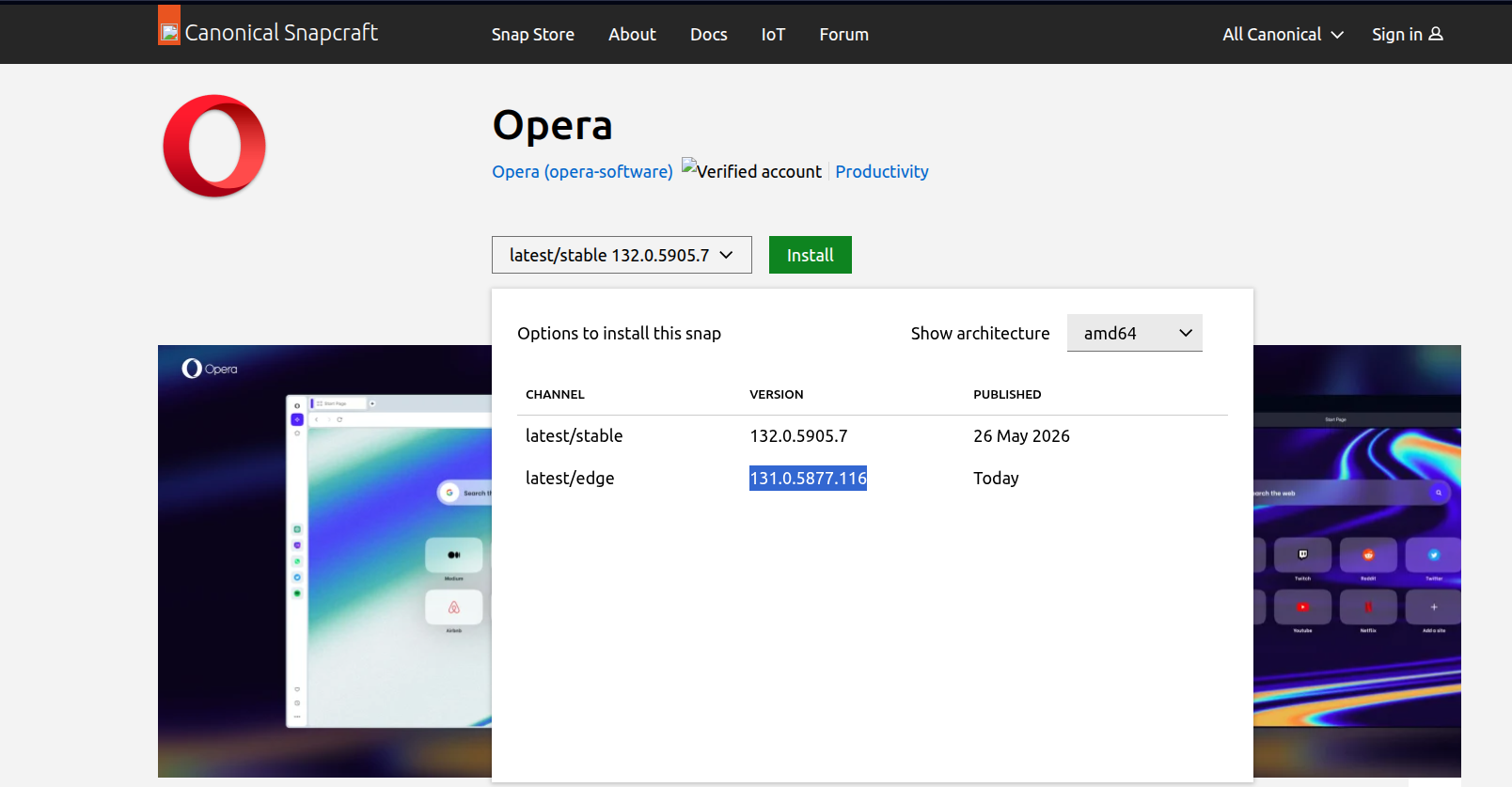
Task: Click the Canonical Snapcraft logo icon
Action: click(x=169, y=25)
